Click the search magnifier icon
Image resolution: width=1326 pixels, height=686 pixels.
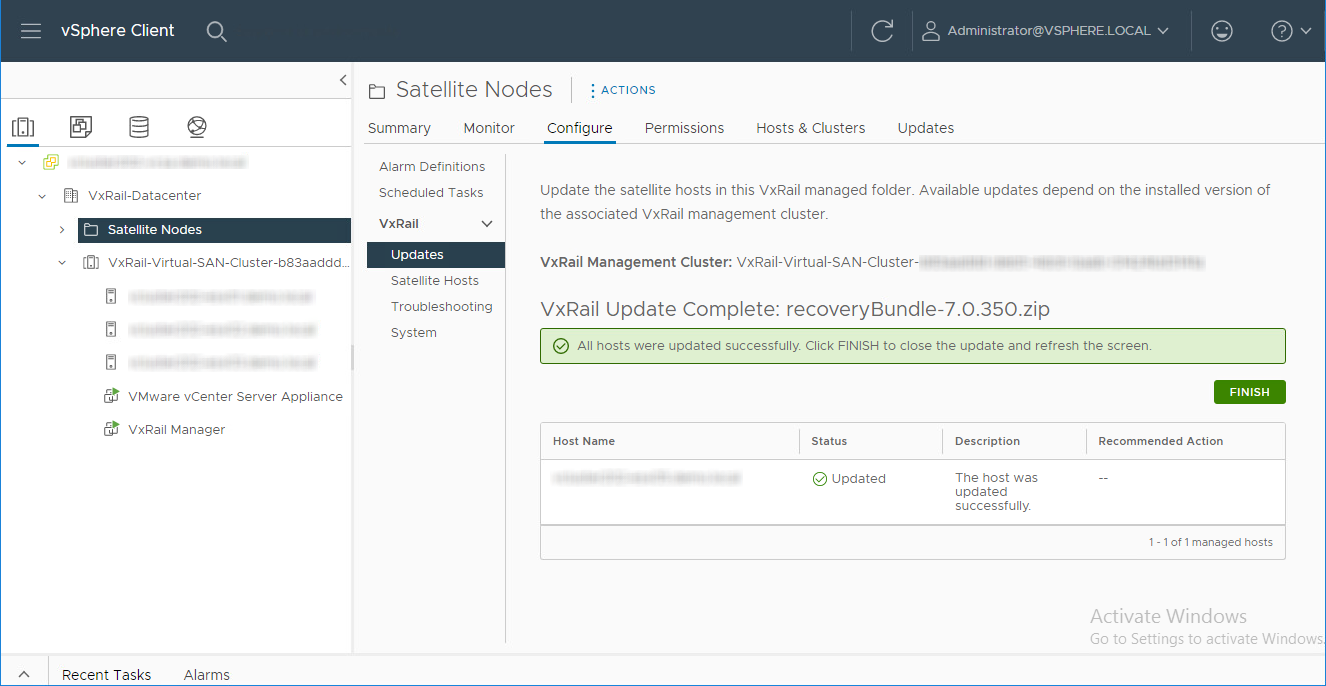pos(217,31)
